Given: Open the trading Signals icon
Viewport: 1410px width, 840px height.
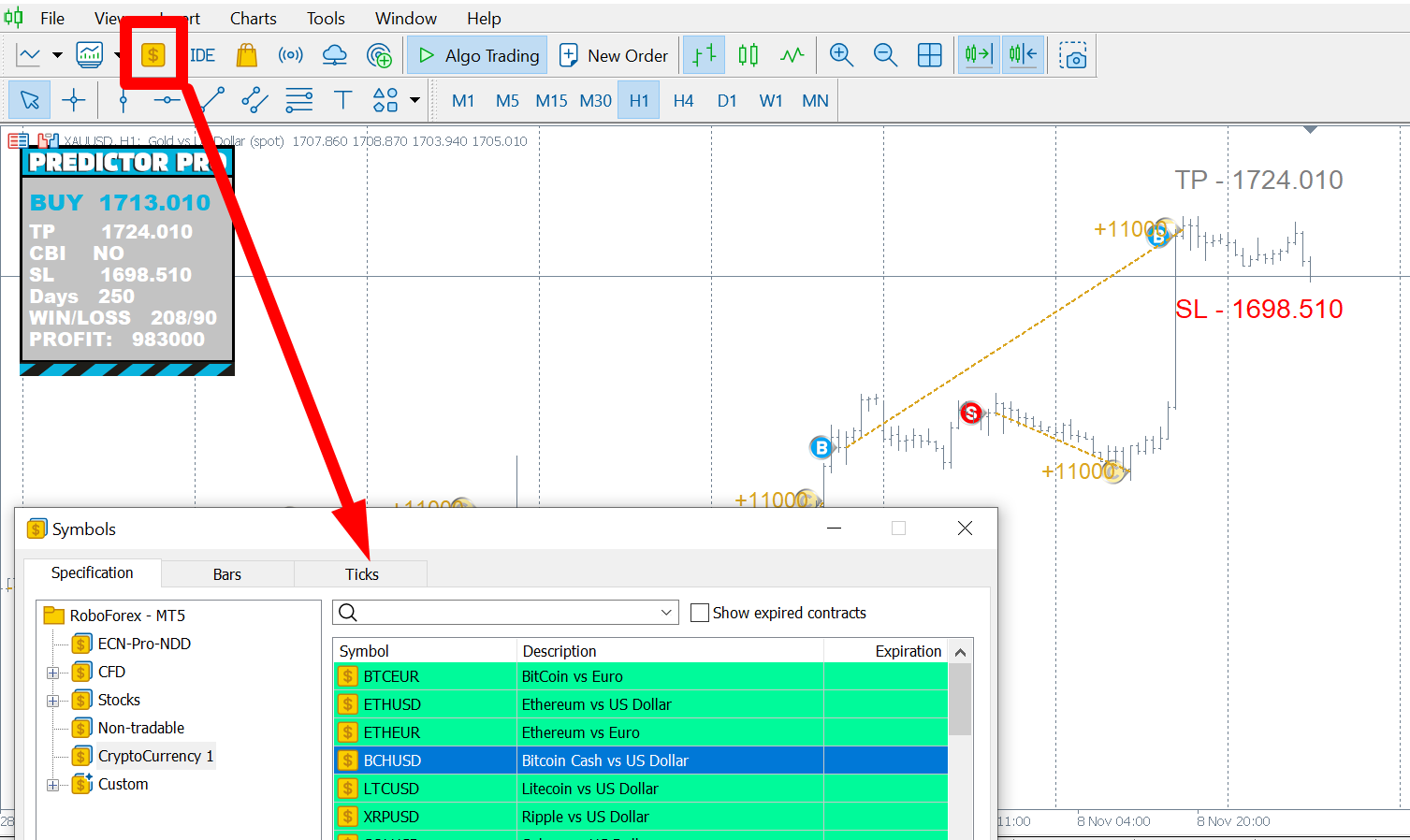Looking at the screenshot, I should coord(291,55).
